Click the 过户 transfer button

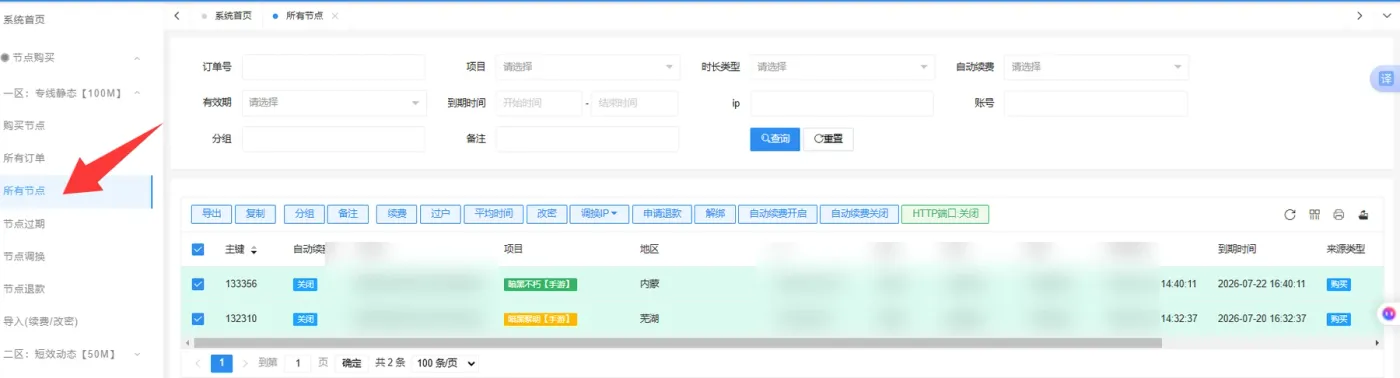441,213
